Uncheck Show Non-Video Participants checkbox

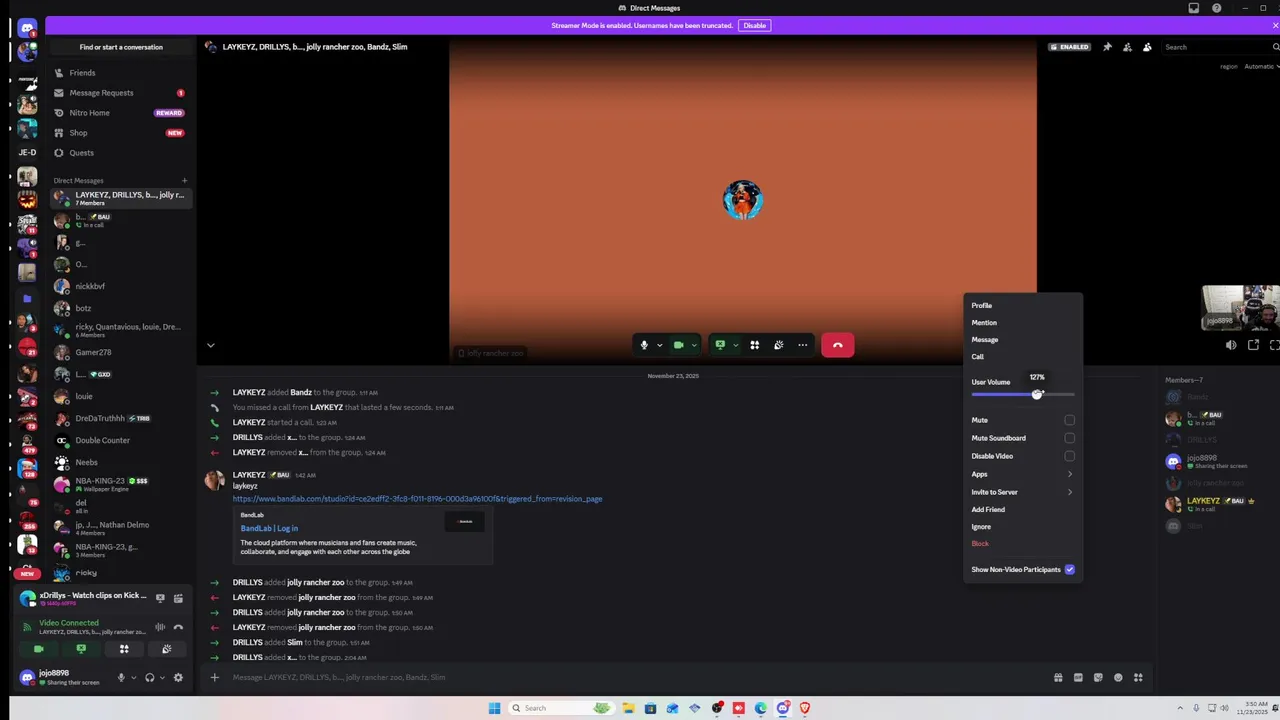pyautogui.click(x=1069, y=569)
